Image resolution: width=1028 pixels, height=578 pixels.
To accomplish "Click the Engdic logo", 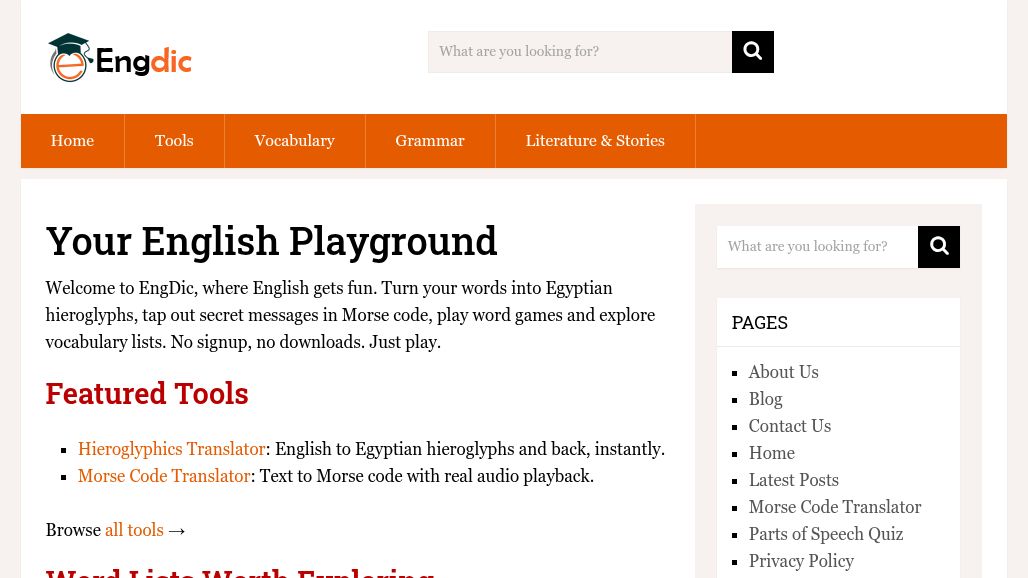I will pos(119,58).
